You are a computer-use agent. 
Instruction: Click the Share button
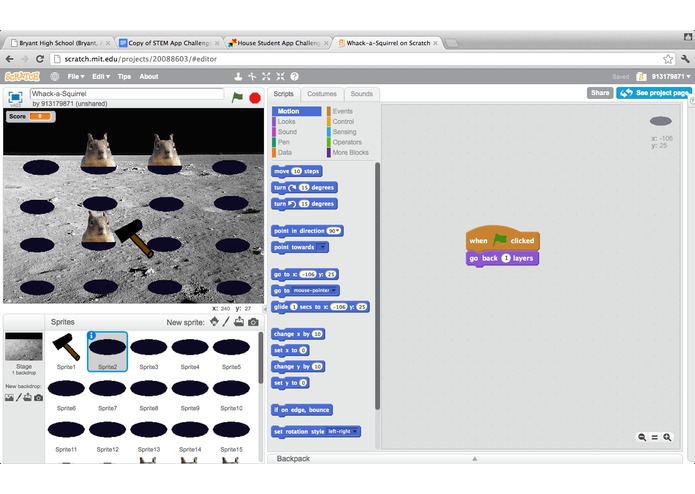(x=600, y=93)
